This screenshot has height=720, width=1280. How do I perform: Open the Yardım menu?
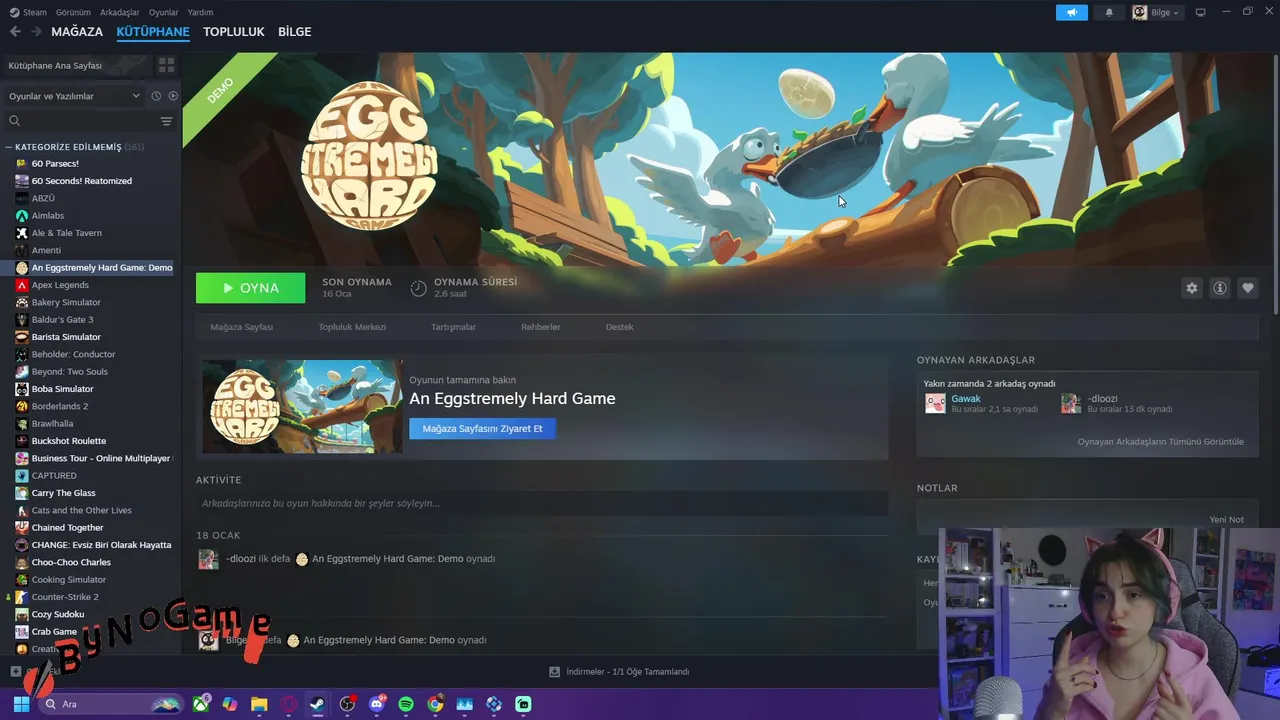[x=200, y=12]
